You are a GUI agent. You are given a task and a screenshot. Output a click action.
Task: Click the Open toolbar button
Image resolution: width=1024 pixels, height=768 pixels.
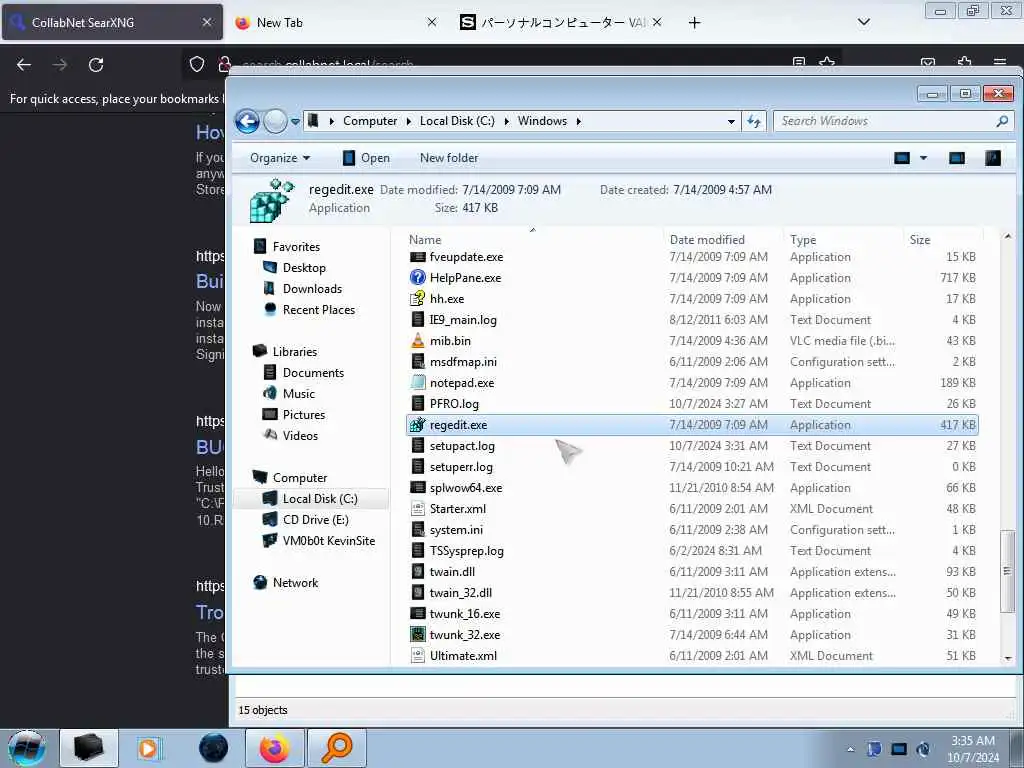click(366, 158)
